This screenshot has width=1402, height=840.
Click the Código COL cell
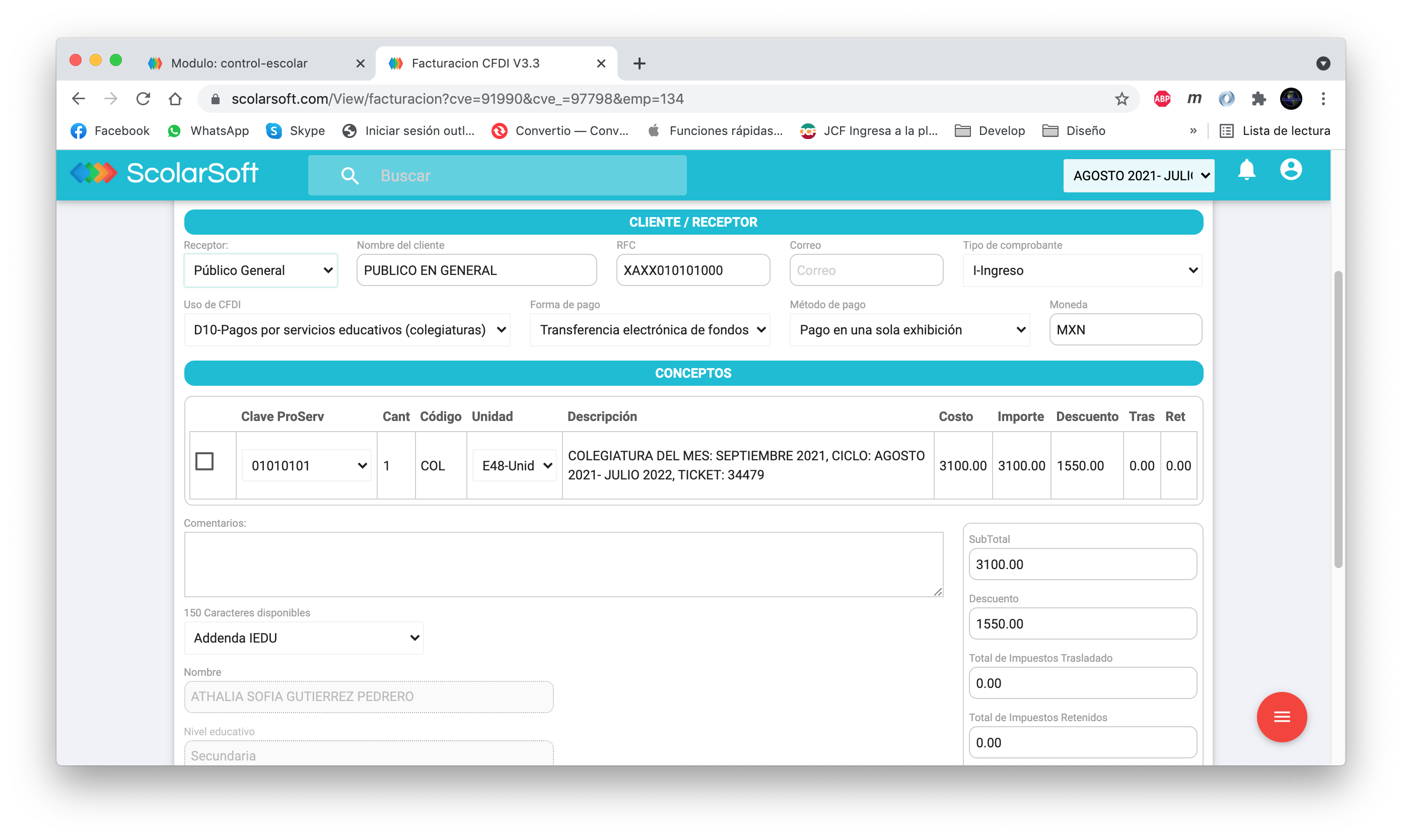[441, 465]
